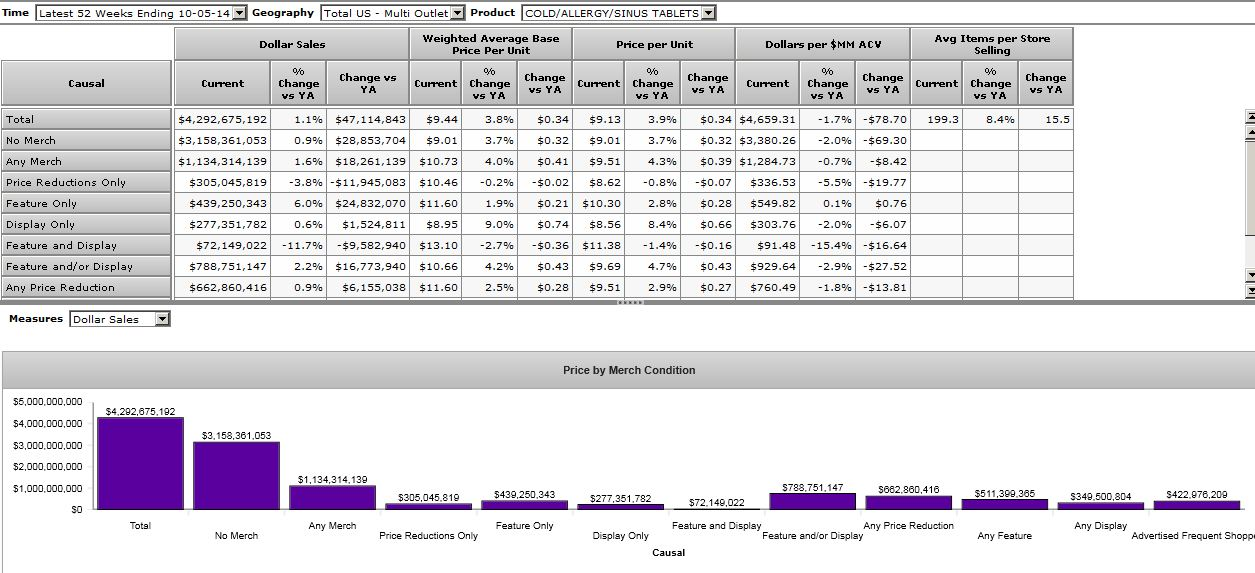The width and height of the screenshot is (1255, 573).
Task: Open the Measures Dollar Sales dropdown
Action: 163,319
